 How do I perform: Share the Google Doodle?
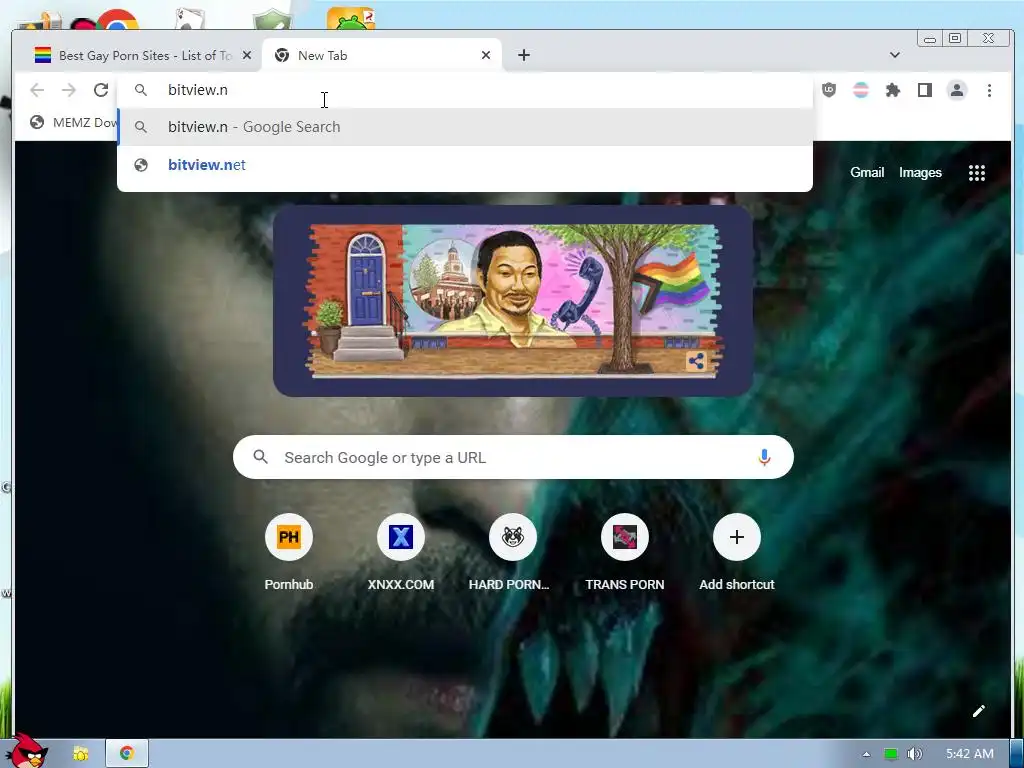[696, 361]
